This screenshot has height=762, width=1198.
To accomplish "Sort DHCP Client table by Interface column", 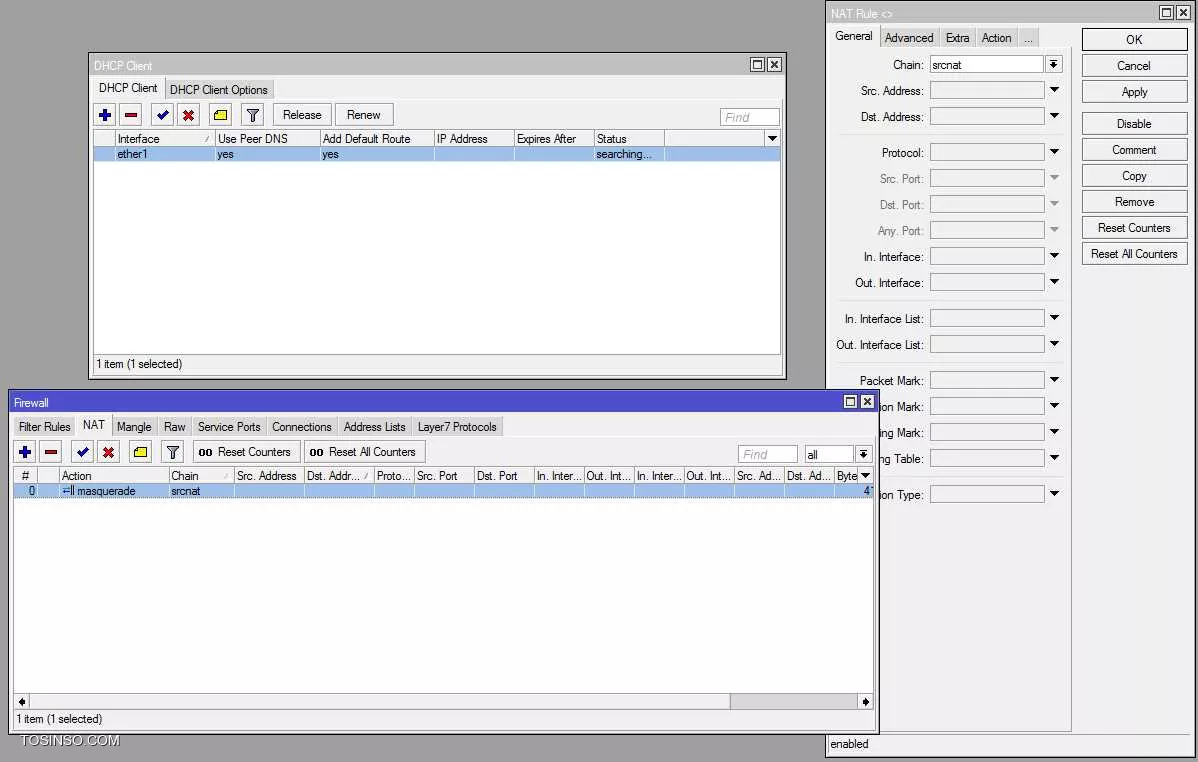I will pyautogui.click(x=164, y=138).
